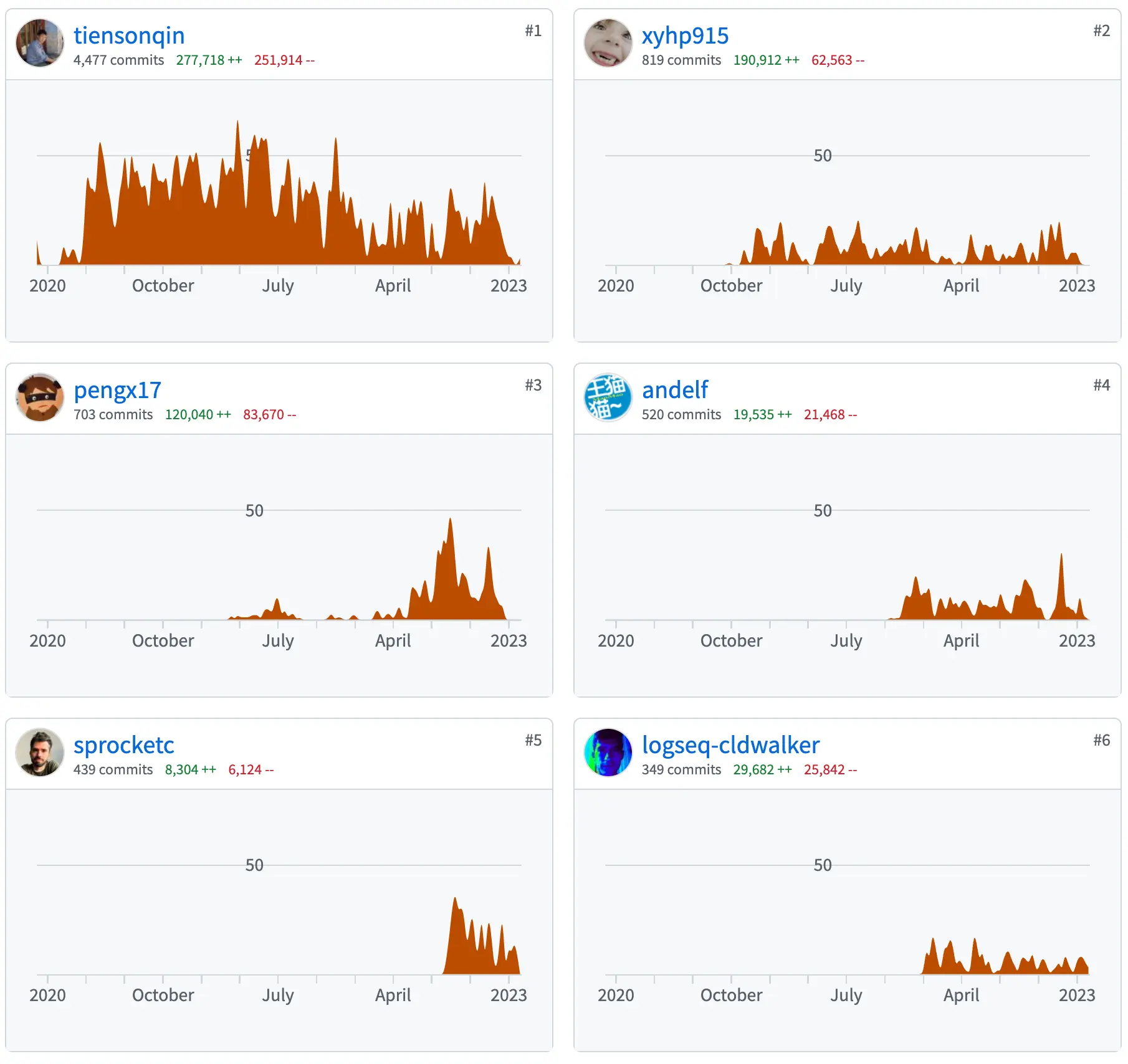This screenshot has height=1064, width=1128.
Task: Click logseq-cldwalker's avatar
Action: [608, 753]
